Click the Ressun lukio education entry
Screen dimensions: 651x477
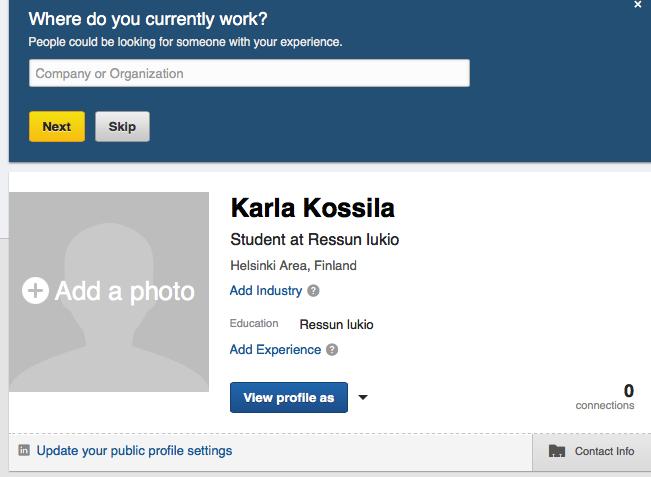click(x=336, y=324)
